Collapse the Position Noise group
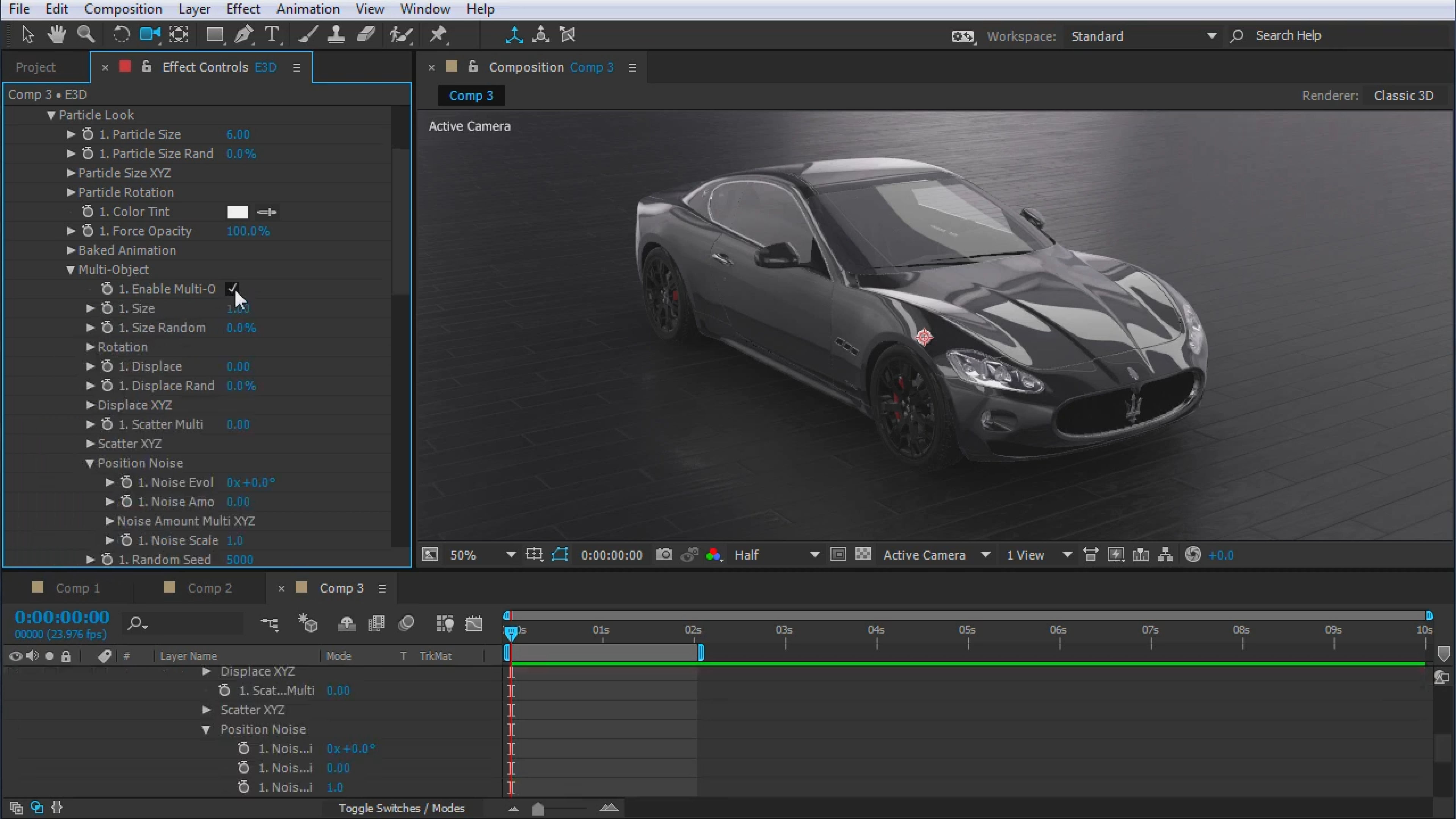This screenshot has height=819, width=1456. point(89,463)
